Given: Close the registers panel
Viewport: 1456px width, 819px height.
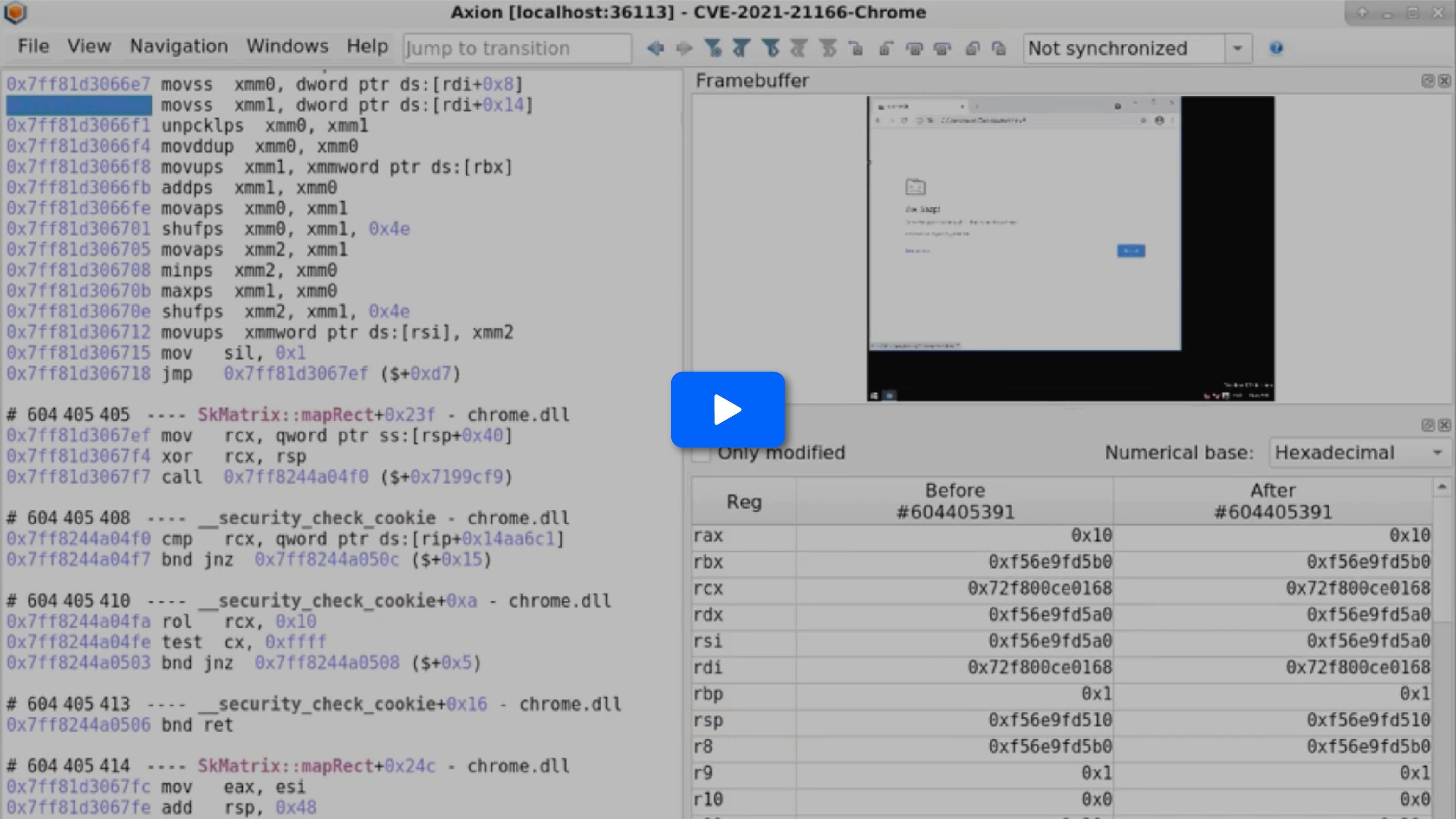Looking at the screenshot, I should pyautogui.click(x=1444, y=425).
